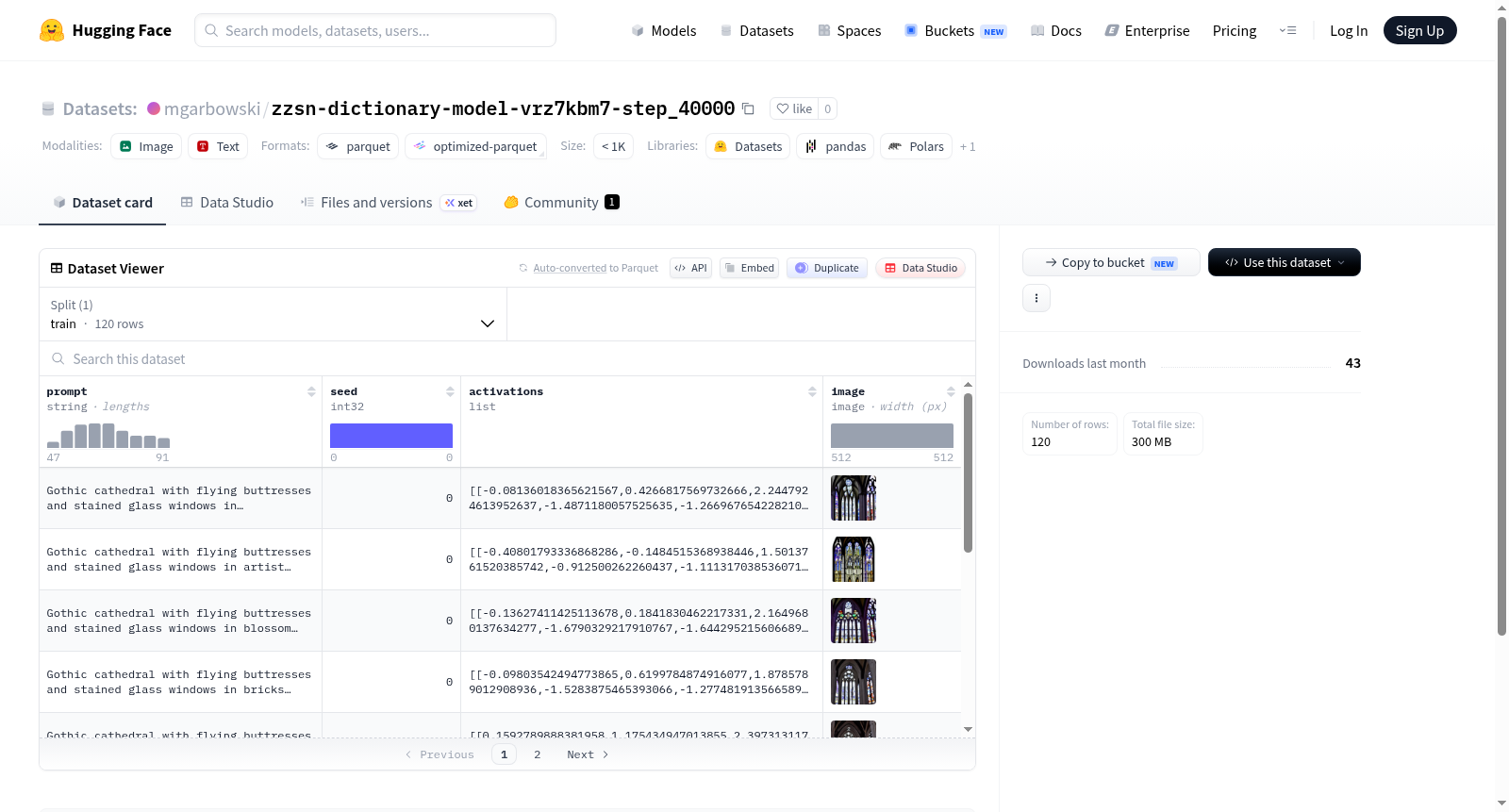Click the activations cell starting '[[-0.08136018365621567'
The height and width of the screenshot is (812, 1509).
[x=641, y=498]
